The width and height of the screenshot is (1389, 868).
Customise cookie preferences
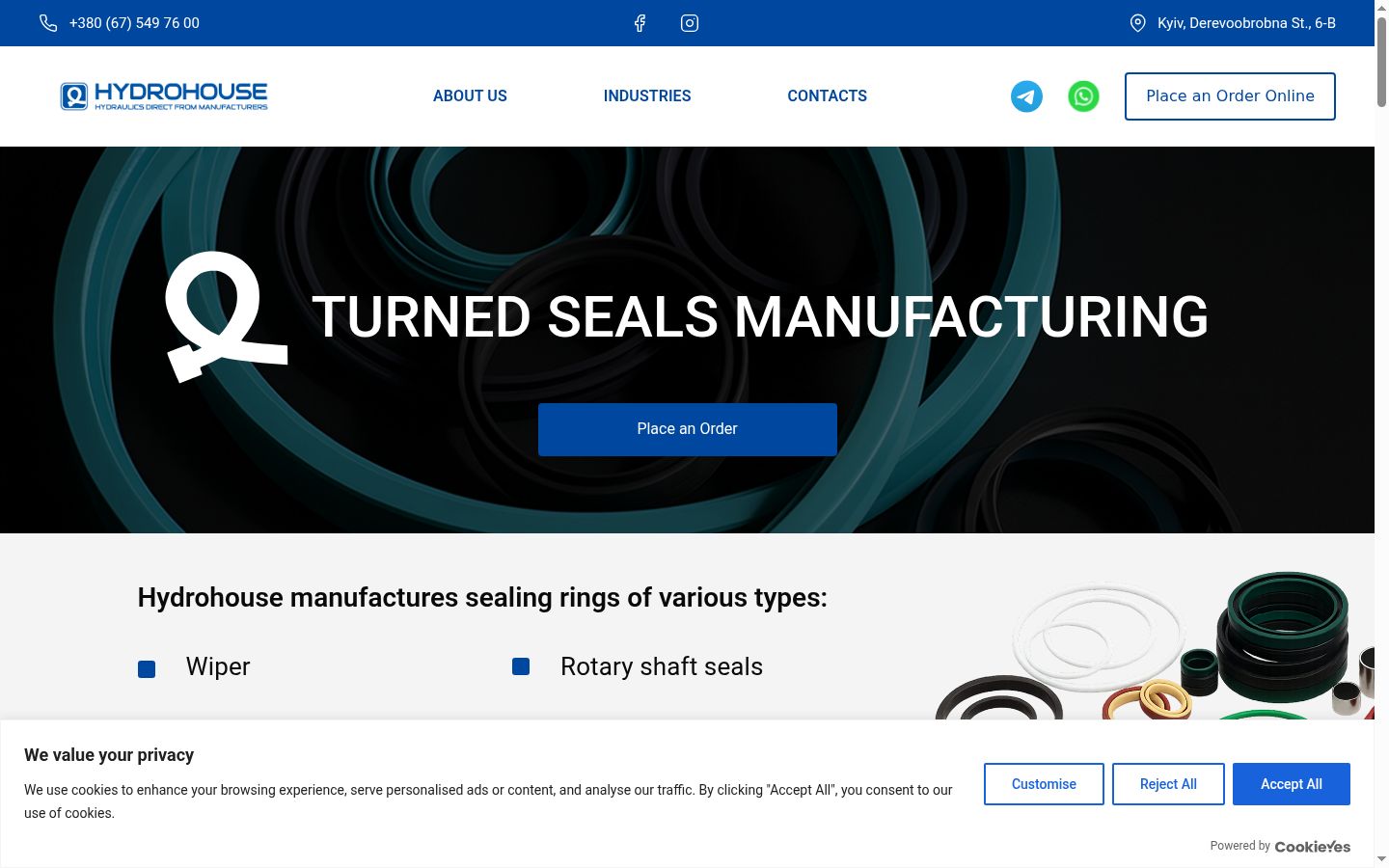[1044, 784]
